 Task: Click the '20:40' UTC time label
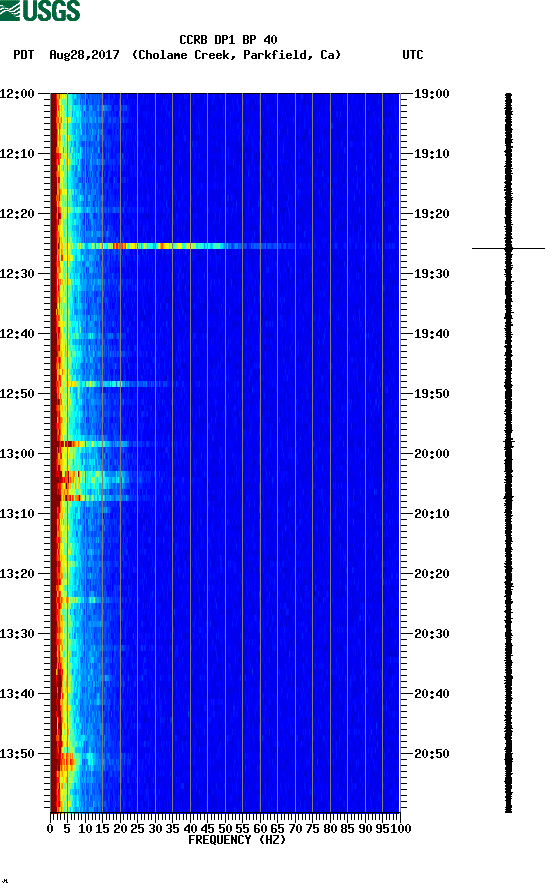[431, 693]
